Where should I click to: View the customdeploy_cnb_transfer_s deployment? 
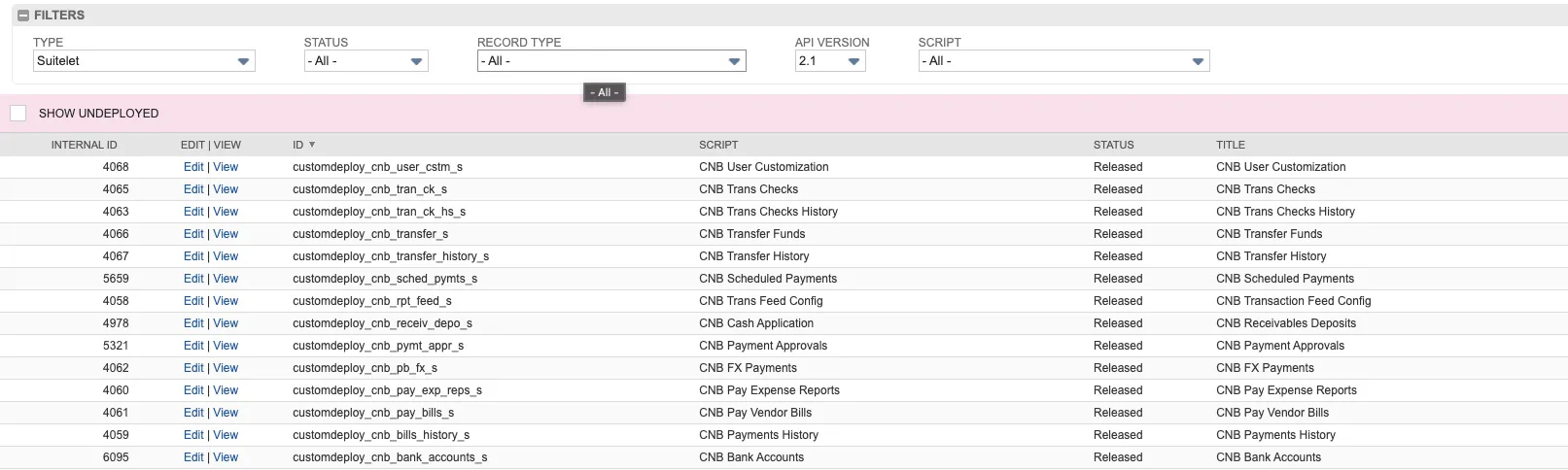[x=226, y=234]
